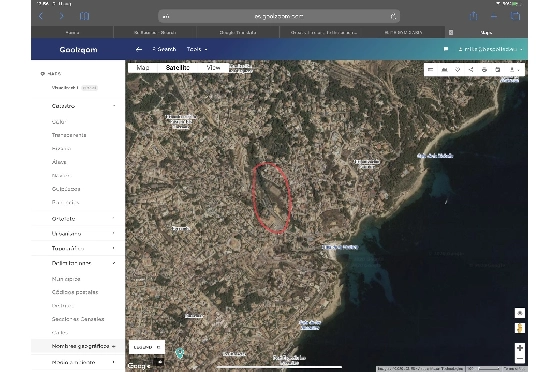The height and width of the screenshot is (372, 560).
Task: Enable the Códigos postales layer
Action: (75, 292)
